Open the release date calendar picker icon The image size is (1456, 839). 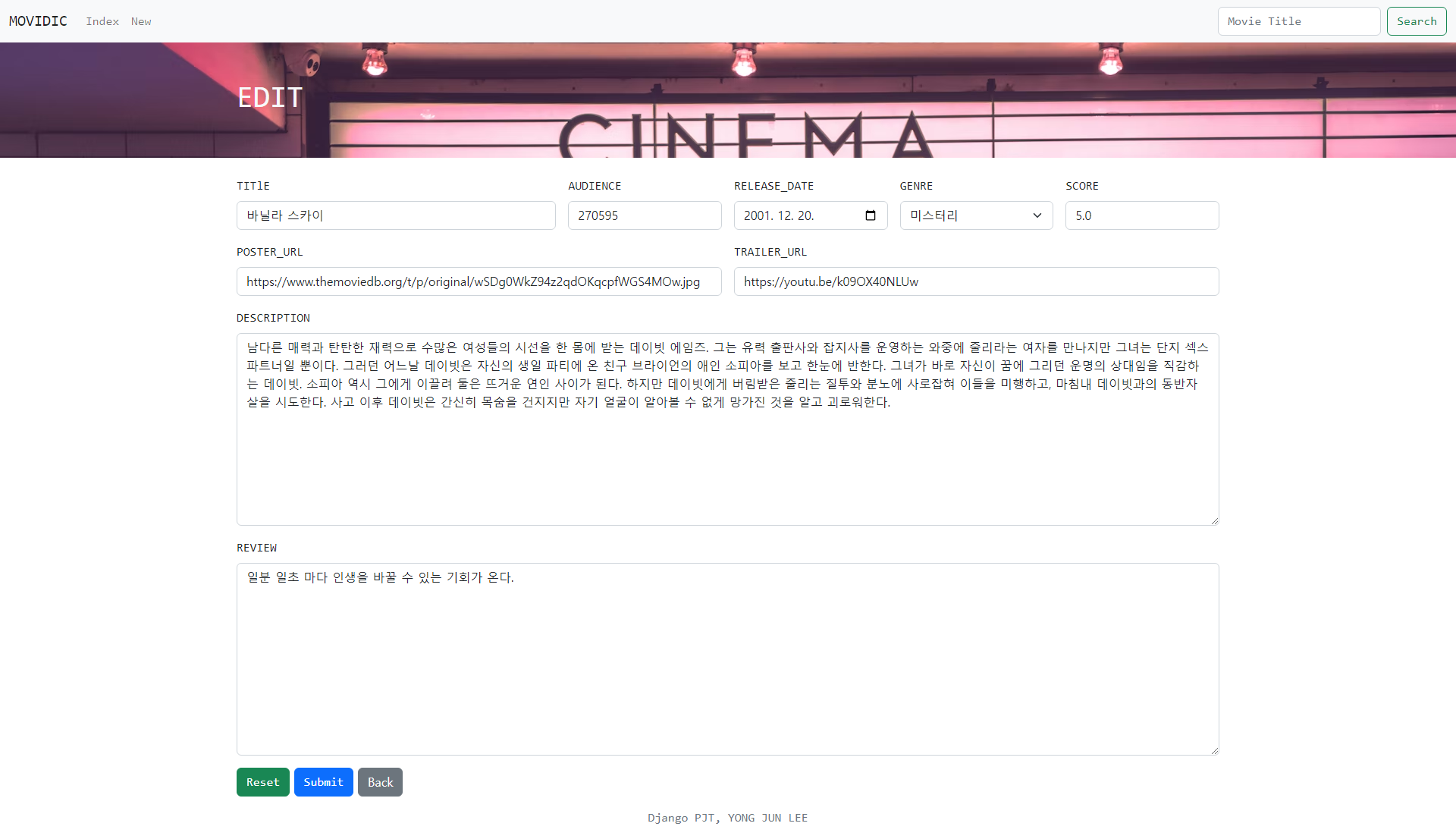(x=871, y=215)
